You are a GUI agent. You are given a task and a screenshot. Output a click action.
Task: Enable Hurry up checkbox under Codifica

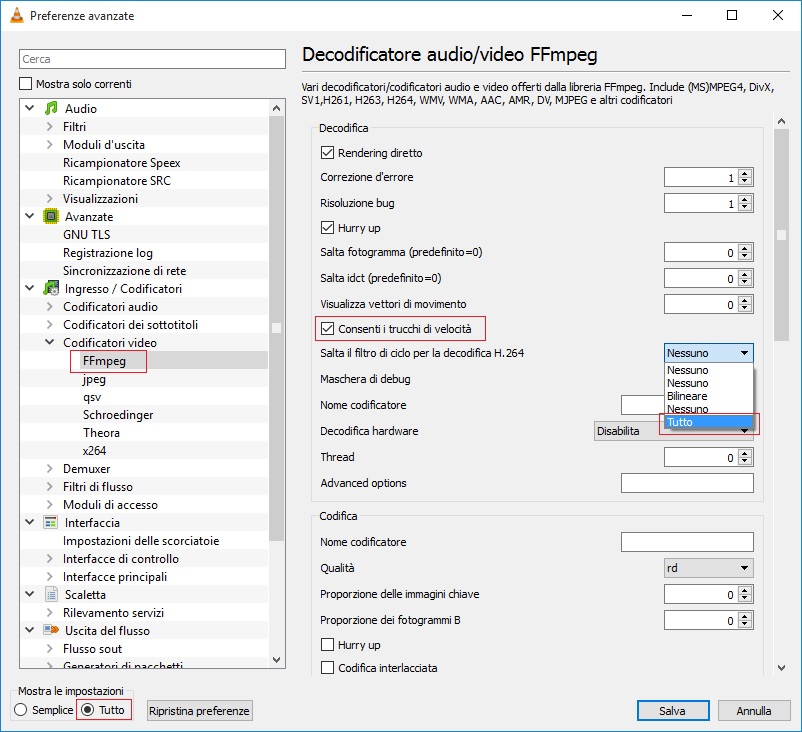(x=327, y=645)
